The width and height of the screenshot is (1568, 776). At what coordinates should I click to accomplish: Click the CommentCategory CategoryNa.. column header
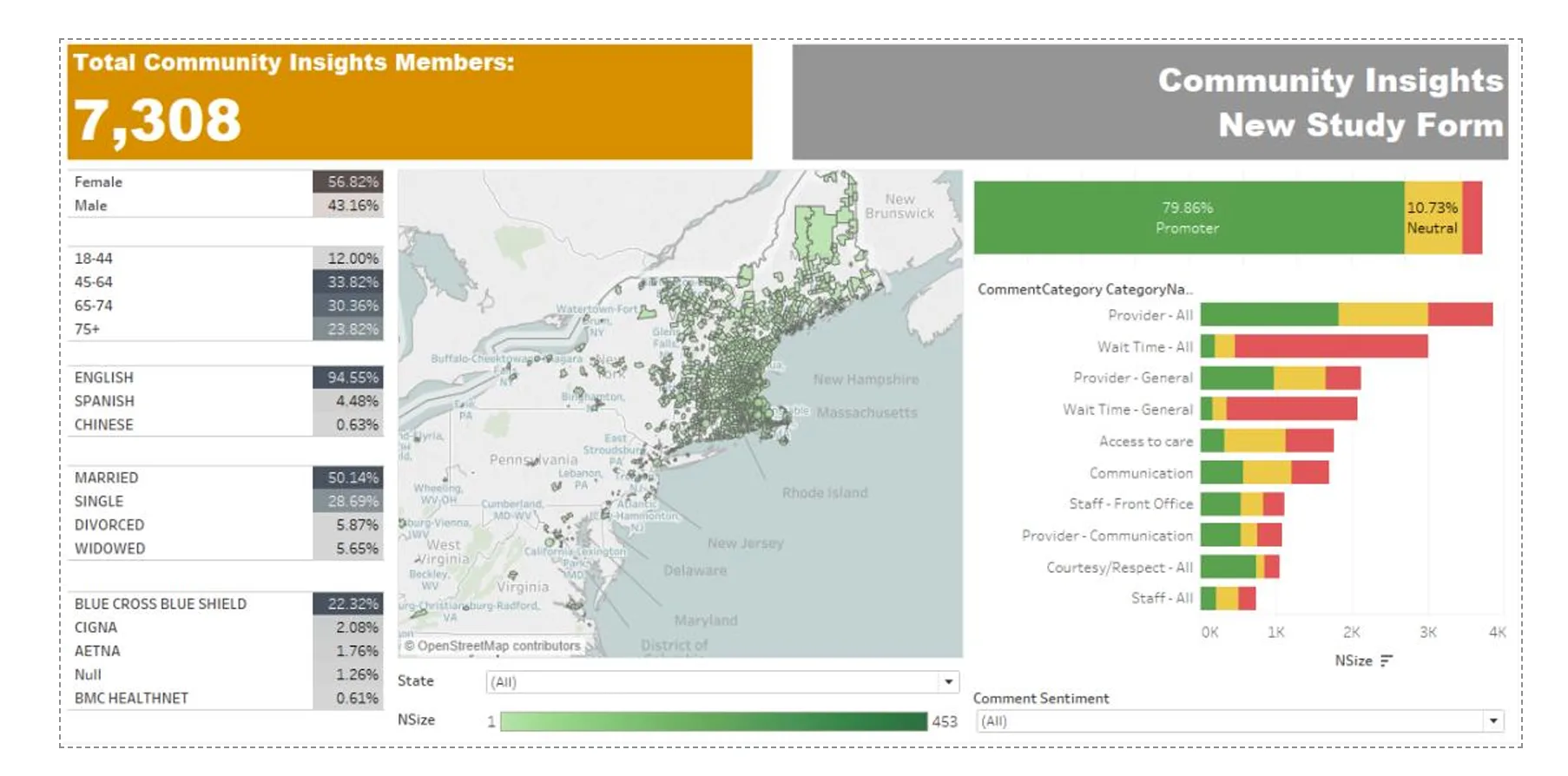1084,289
